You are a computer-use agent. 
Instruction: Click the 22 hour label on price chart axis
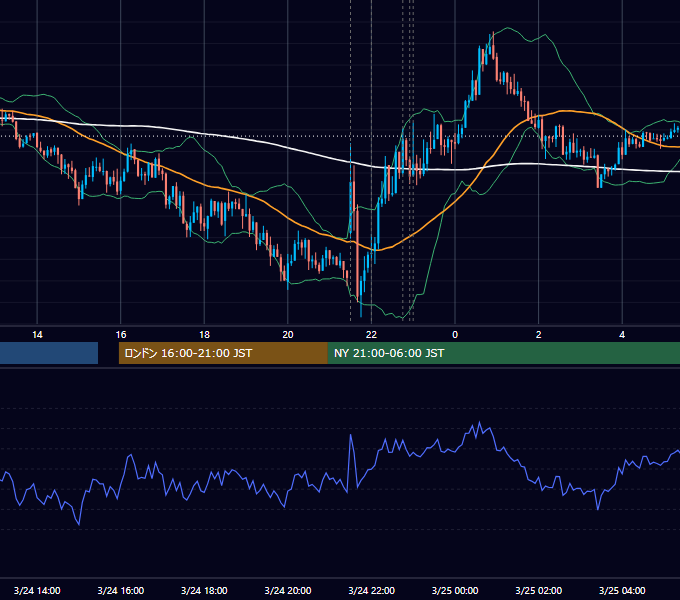(371, 335)
